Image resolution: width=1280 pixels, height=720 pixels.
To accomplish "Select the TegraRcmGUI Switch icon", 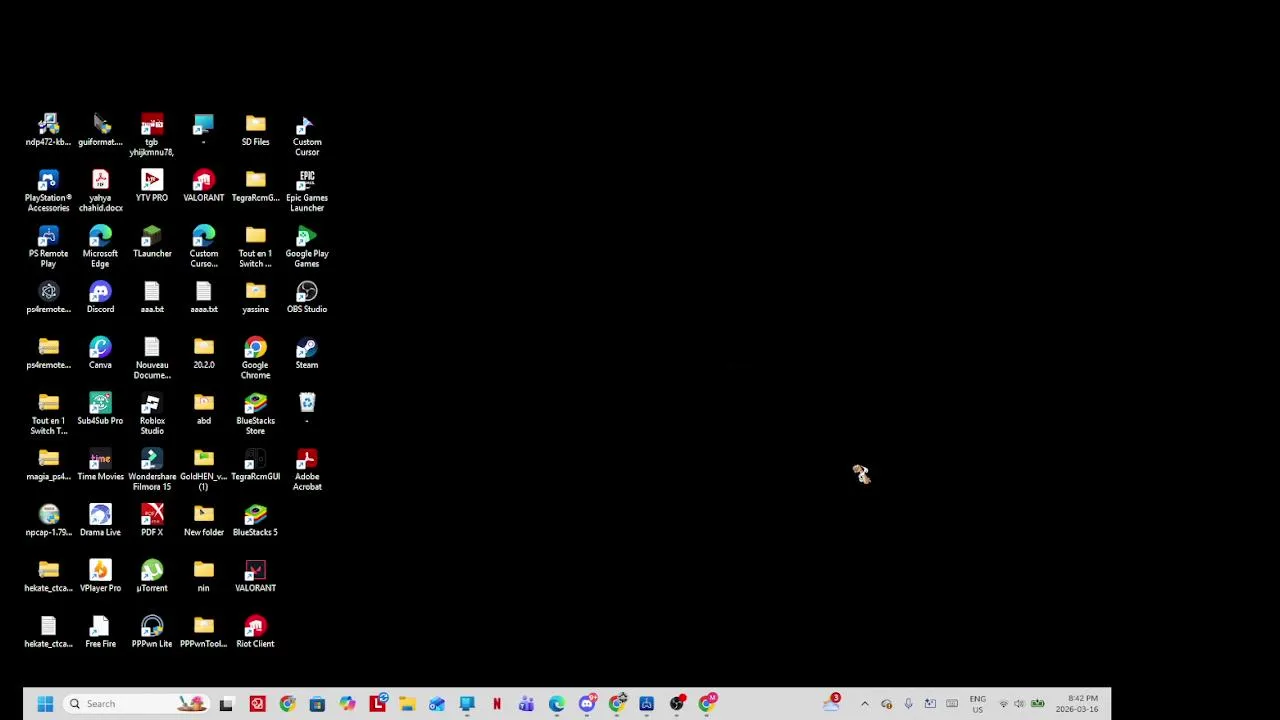I will pos(255,464).
